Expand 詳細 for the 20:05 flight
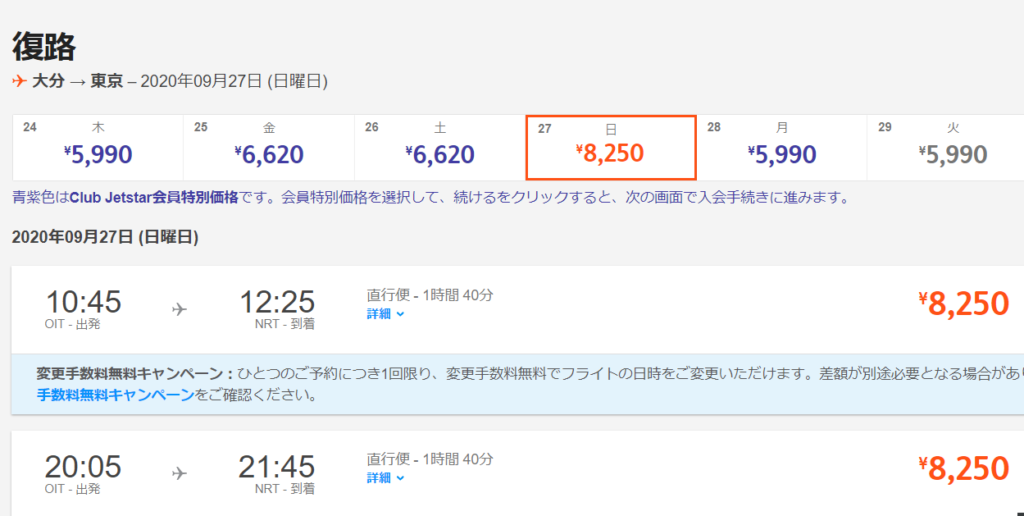1024x516 pixels. (385, 478)
